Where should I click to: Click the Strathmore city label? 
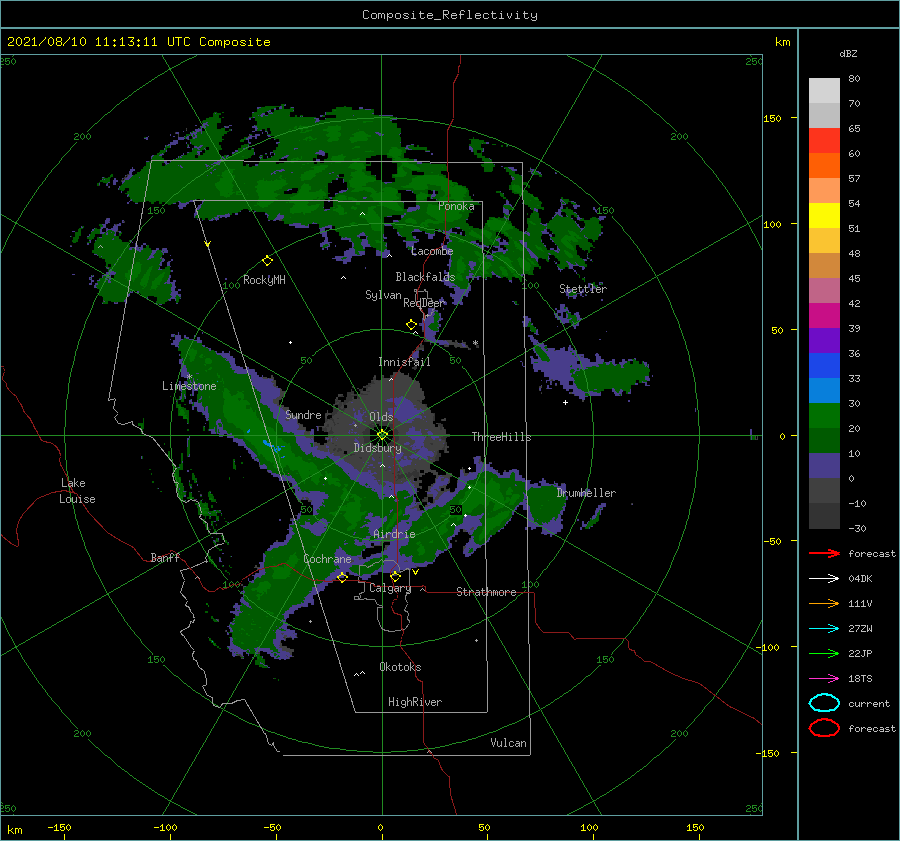tap(486, 592)
